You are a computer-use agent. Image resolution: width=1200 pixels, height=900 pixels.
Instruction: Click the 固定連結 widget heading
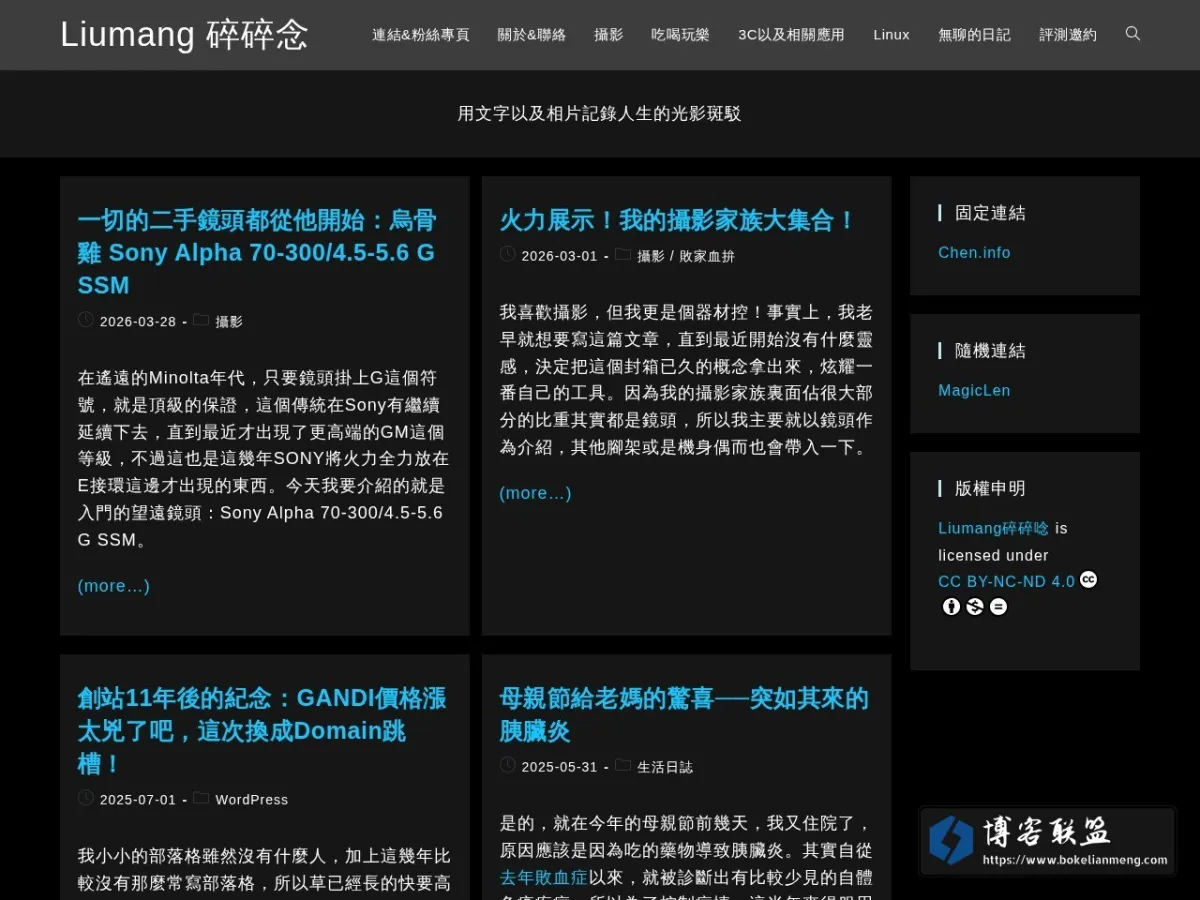(x=990, y=213)
